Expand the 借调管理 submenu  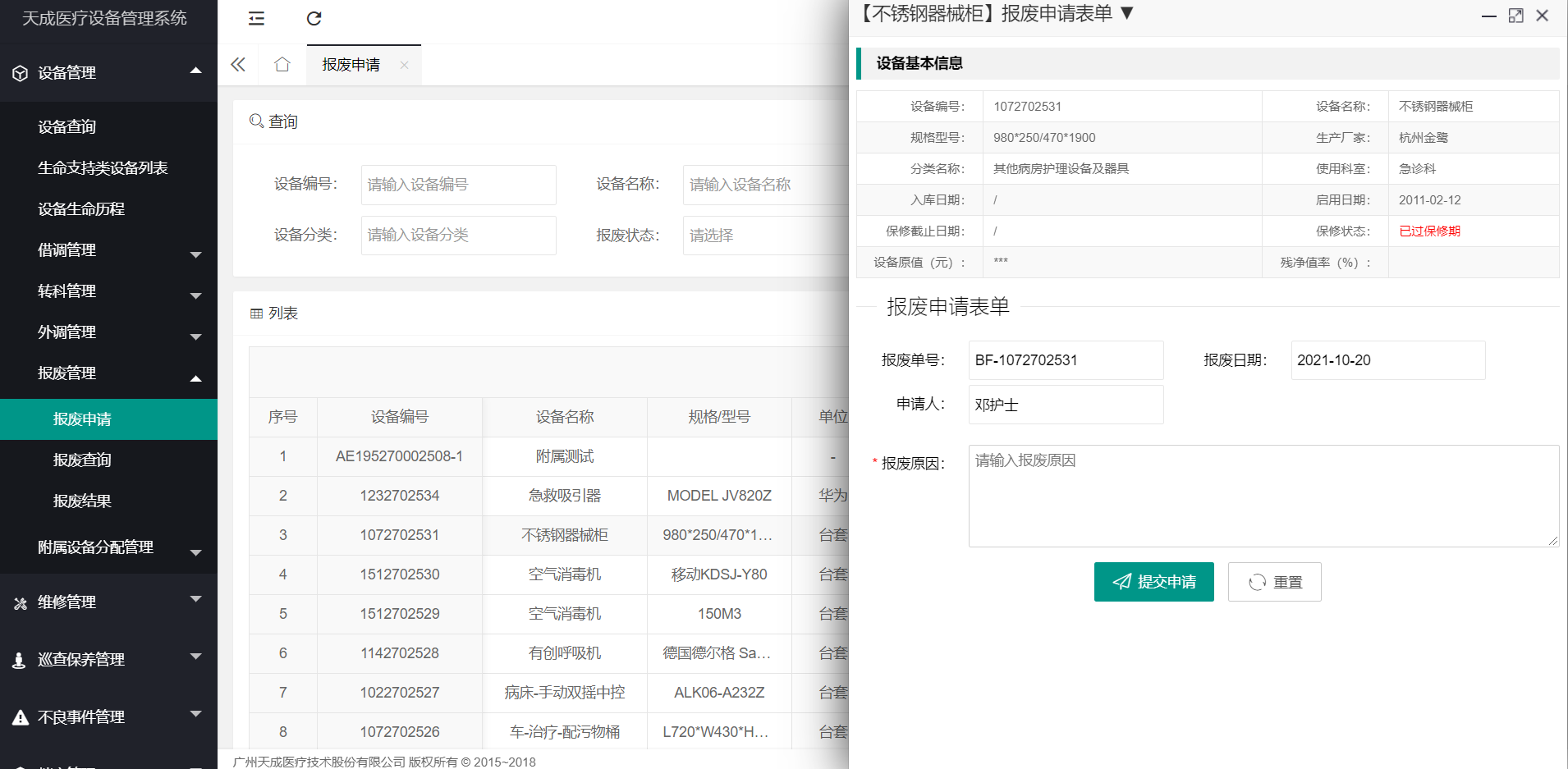[195, 254]
